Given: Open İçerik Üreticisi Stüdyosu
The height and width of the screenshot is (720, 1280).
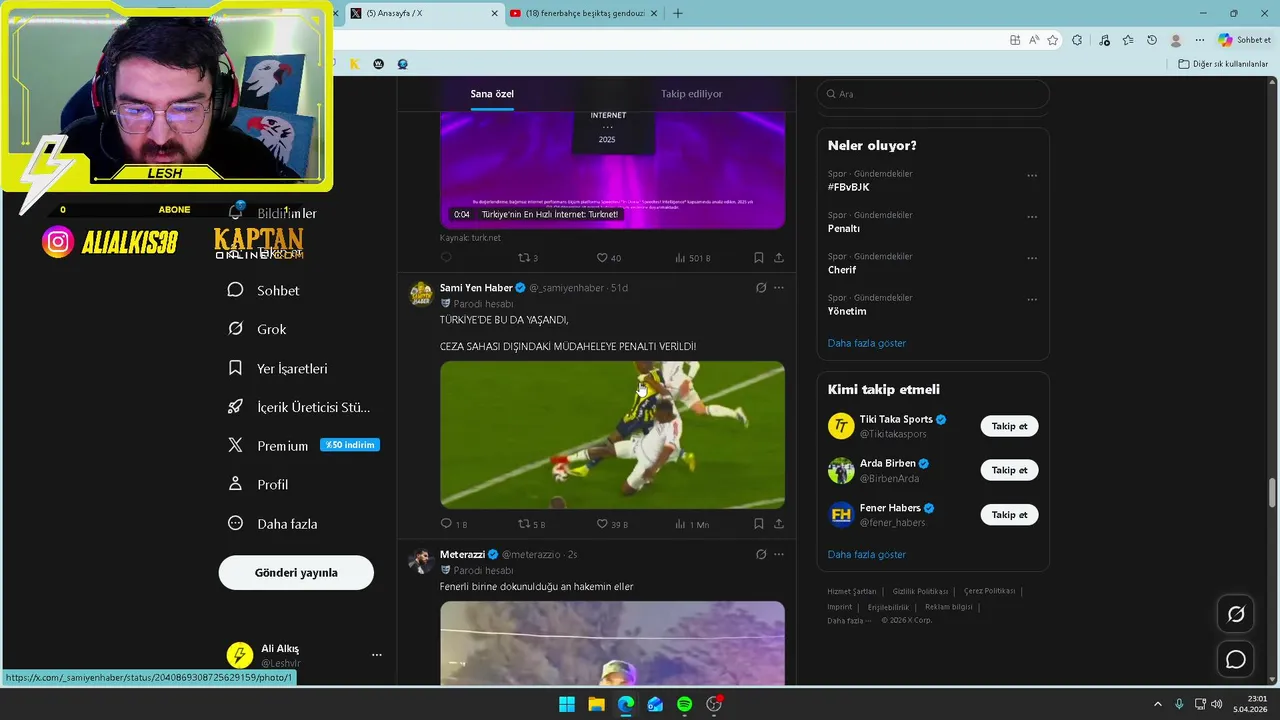Looking at the screenshot, I should [299, 407].
